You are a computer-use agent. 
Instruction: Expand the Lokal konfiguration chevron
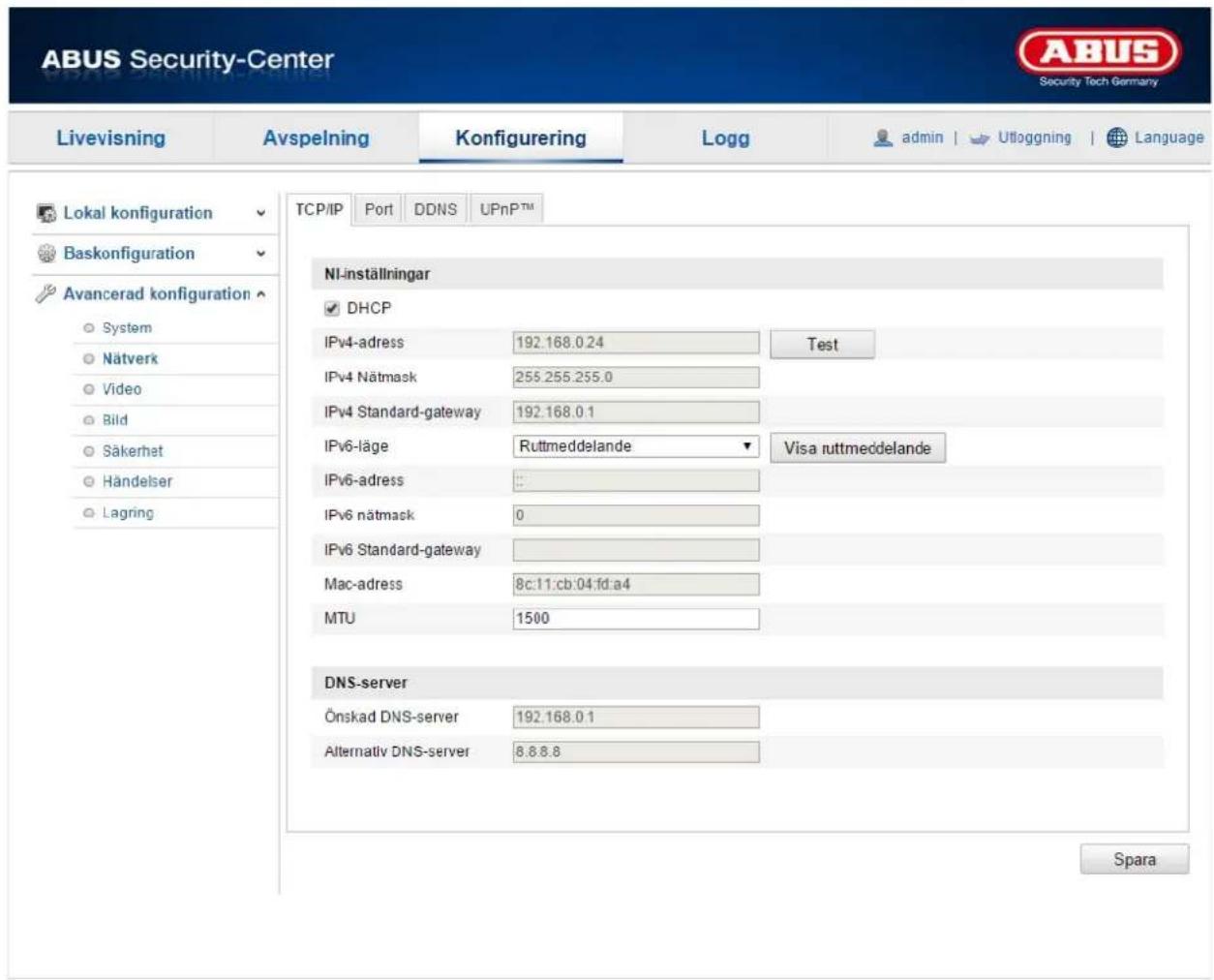coord(260,213)
